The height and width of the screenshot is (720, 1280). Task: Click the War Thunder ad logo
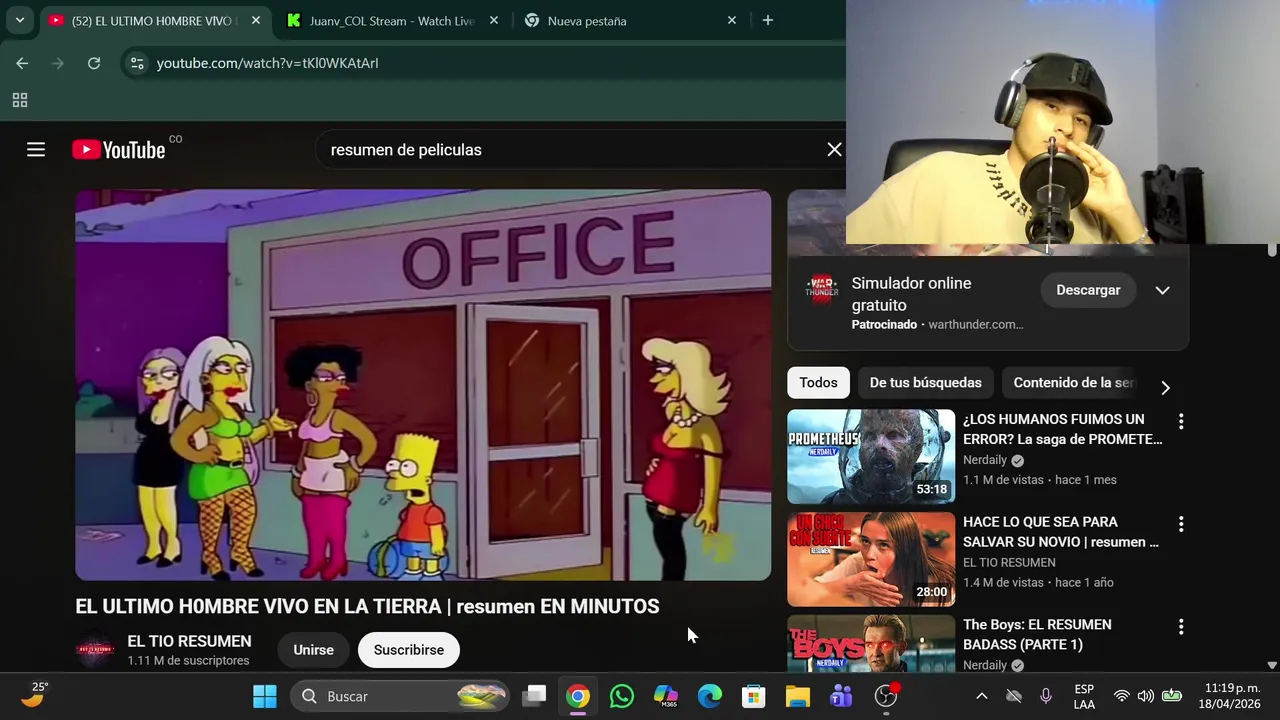pyautogui.click(x=821, y=290)
